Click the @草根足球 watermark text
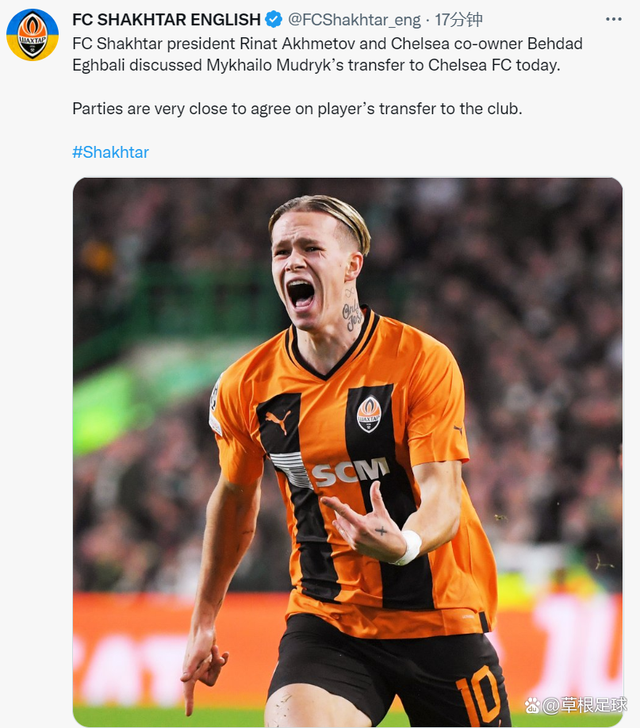The image size is (640, 728). pyautogui.click(x=585, y=705)
